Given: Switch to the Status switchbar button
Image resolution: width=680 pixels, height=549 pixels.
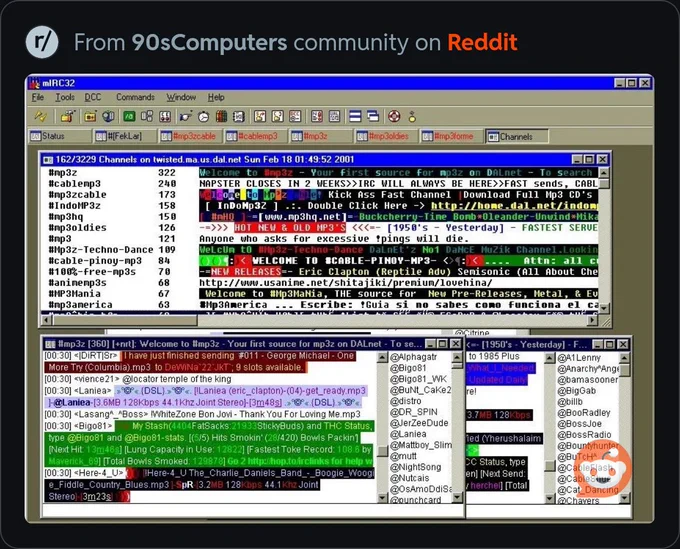Looking at the screenshot, I should tap(60, 136).
